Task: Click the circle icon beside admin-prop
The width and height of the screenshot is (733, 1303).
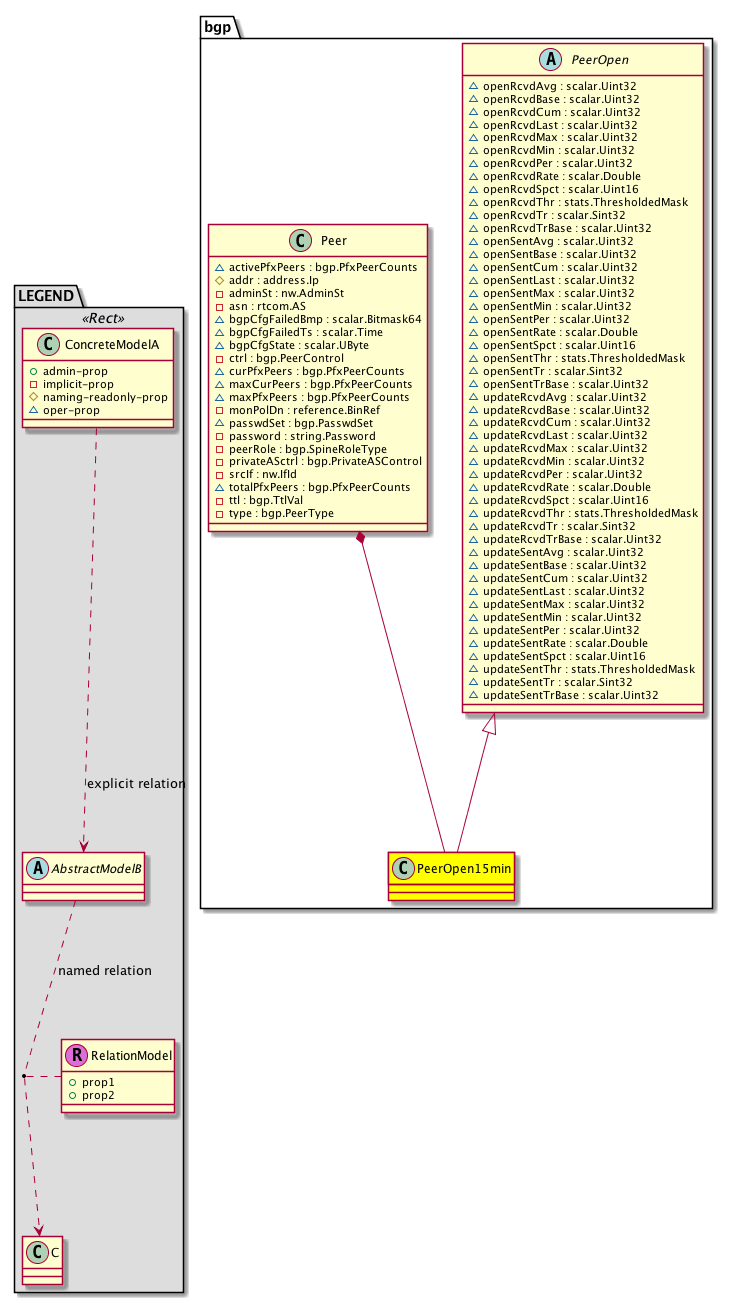Action: [x=33, y=371]
